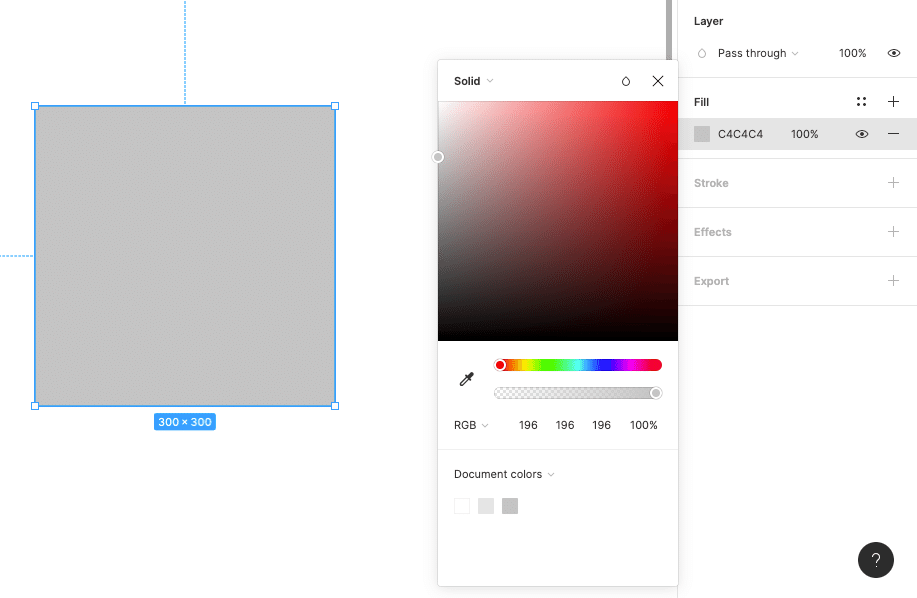Click the top-left resize handle of square

click(x=35, y=106)
